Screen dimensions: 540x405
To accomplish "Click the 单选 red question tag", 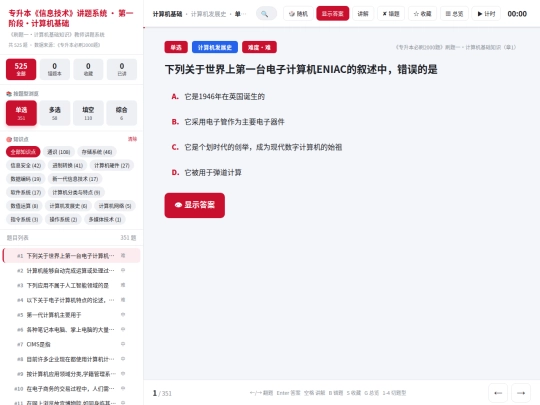I will 176,48.
